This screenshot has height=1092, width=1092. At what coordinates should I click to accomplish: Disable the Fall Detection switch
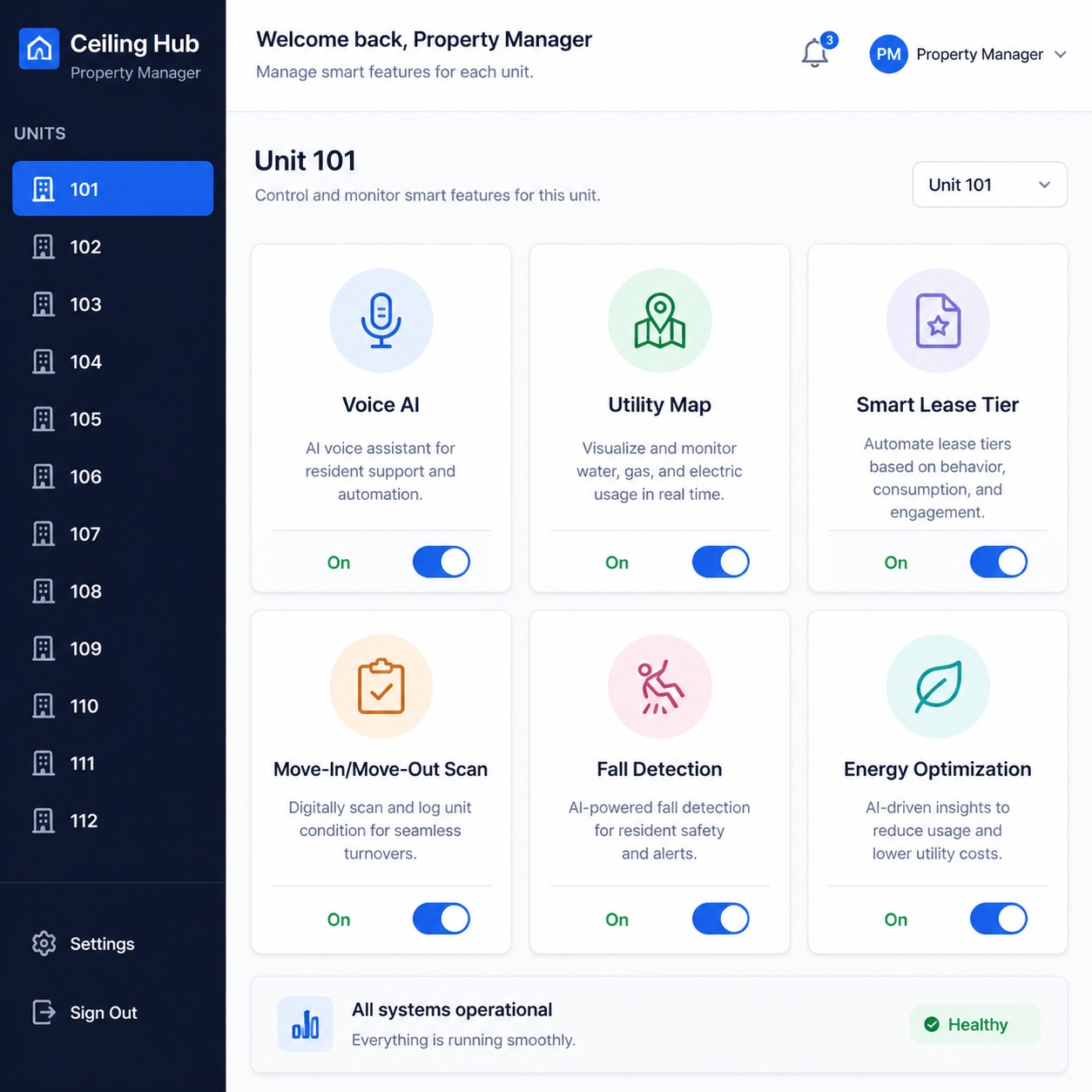click(720, 919)
